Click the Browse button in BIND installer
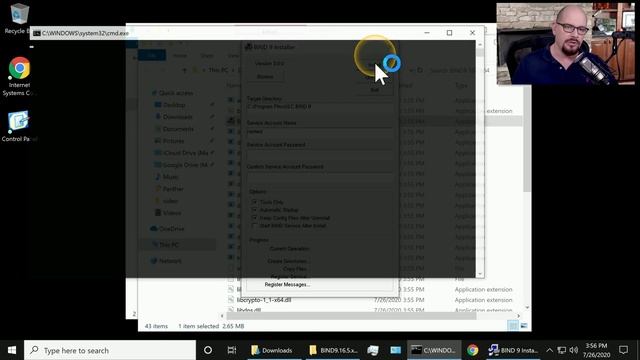This screenshot has width=640, height=360. (265, 77)
